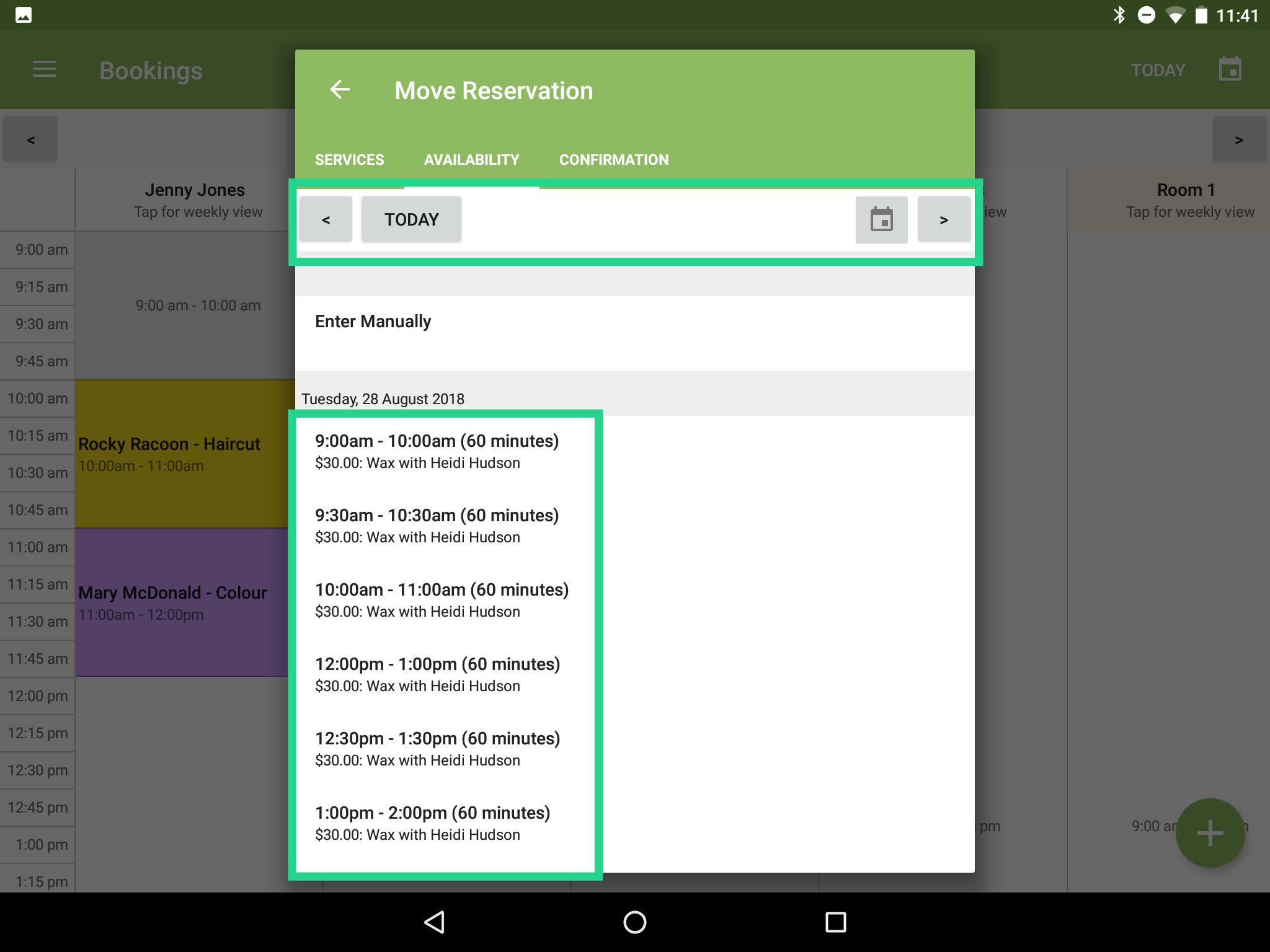
Task: Switch to the SERVICES tab
Action: click(x=349, y=159)
